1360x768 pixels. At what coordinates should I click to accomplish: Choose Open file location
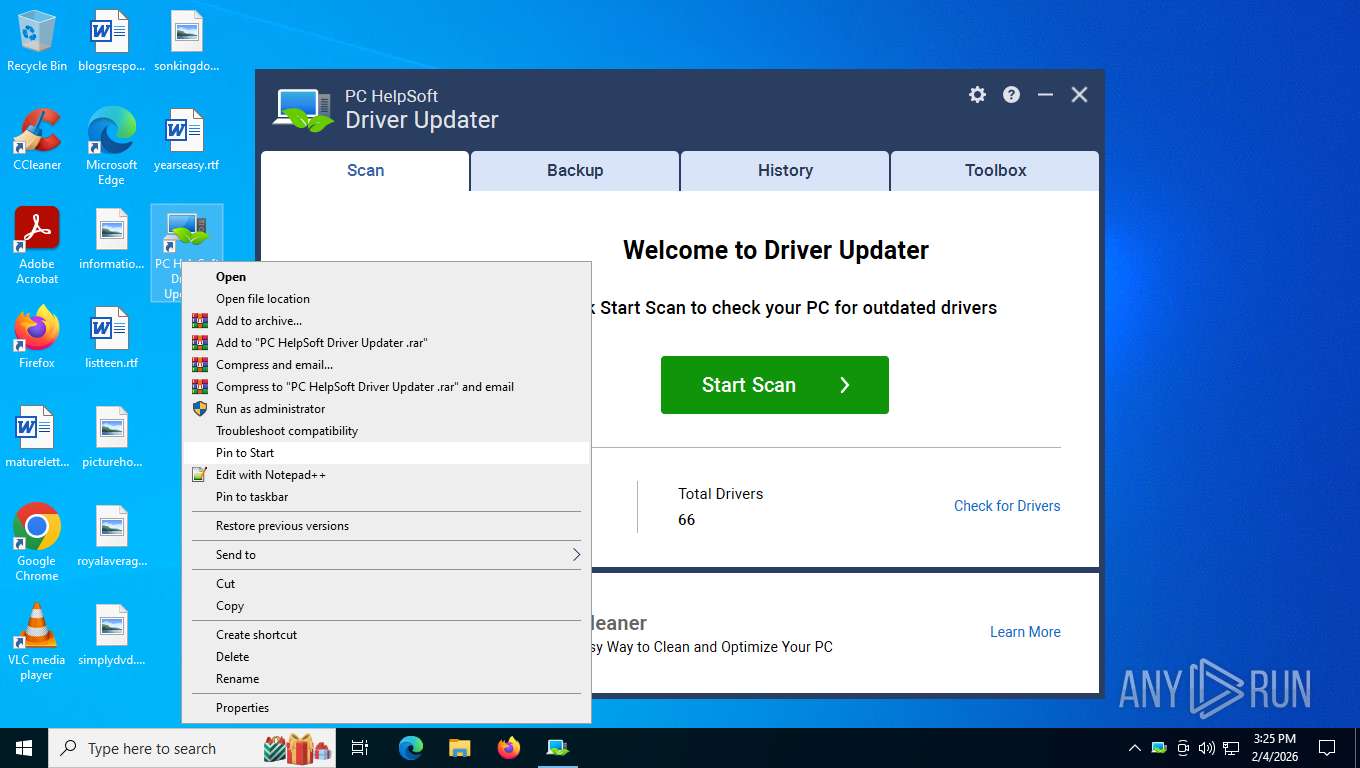[386, 299]
